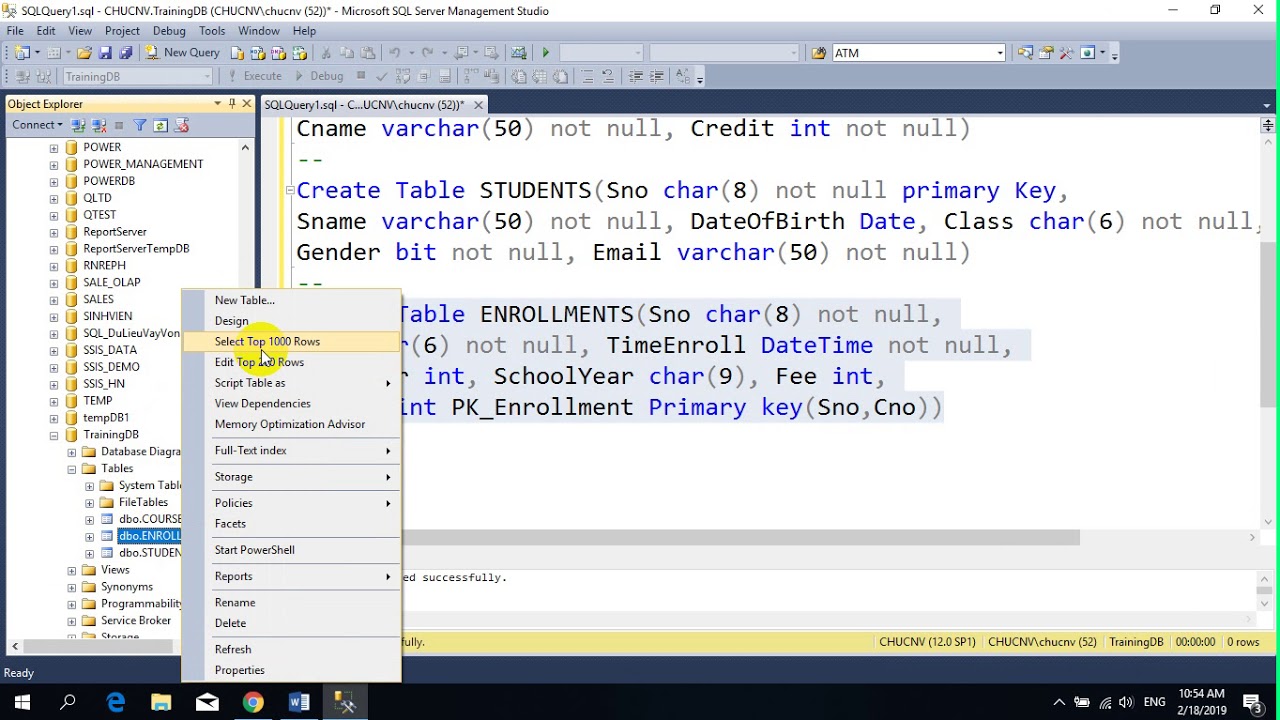
Task: Choose Select Top 1000 Rows from context menu
Action: click(x=267, y=342)
